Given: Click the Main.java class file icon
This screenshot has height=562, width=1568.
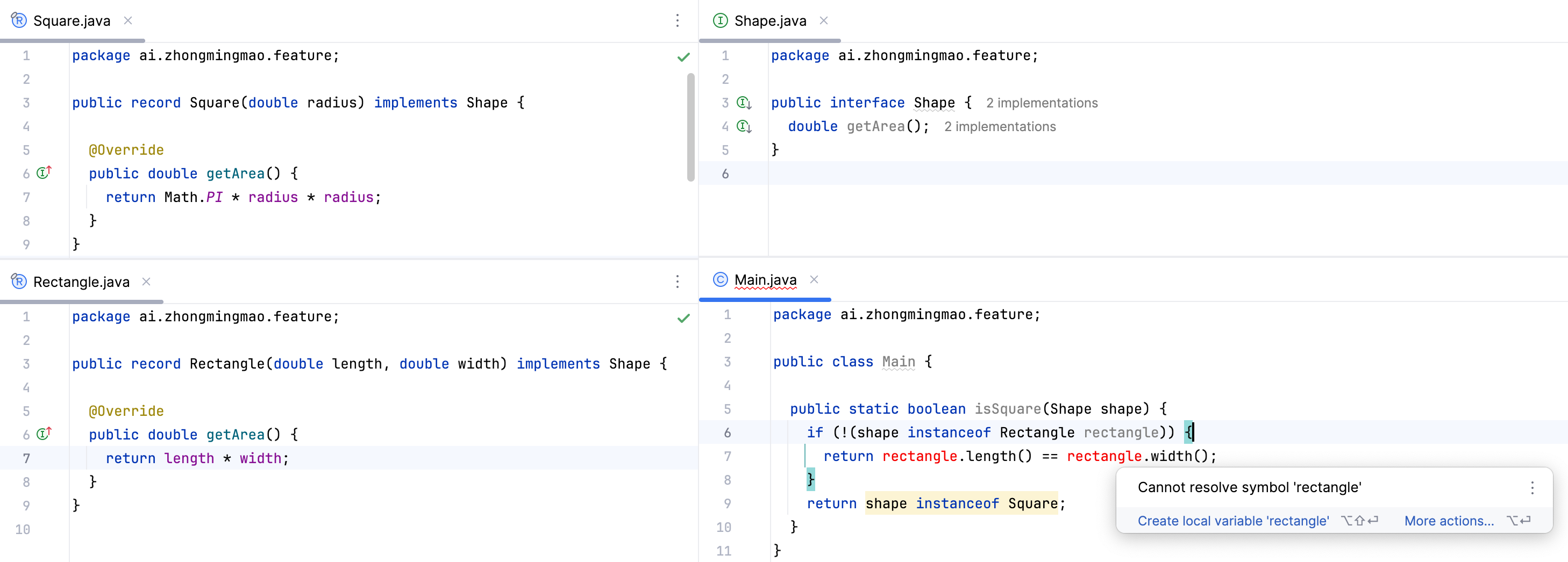Looking at the screenshot, I should (720, 279).
